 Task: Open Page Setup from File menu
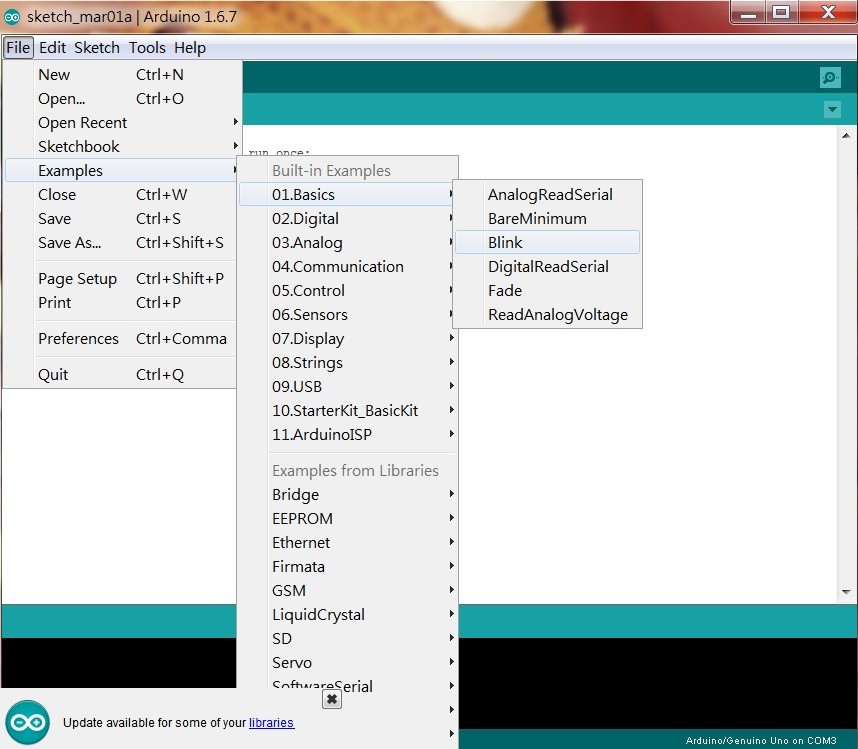coord(121,278)
